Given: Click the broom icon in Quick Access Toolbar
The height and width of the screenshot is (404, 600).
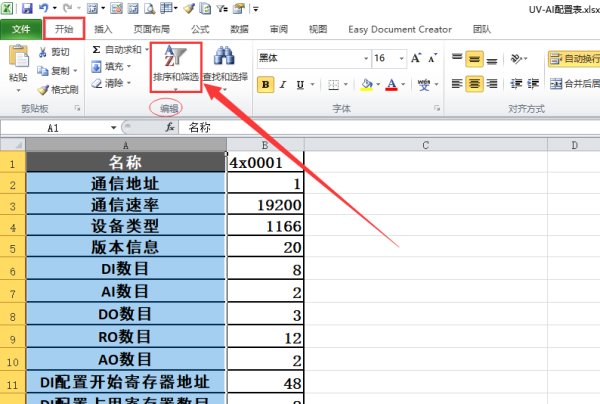Looking at the screenshot, I should (x=189, y=8).
